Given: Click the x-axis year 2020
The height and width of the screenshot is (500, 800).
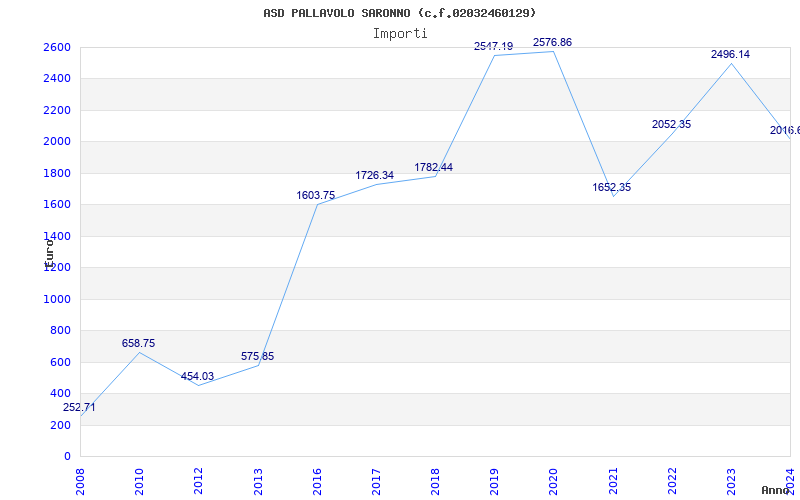Looking at the screenshot, I should click(554, 481).
